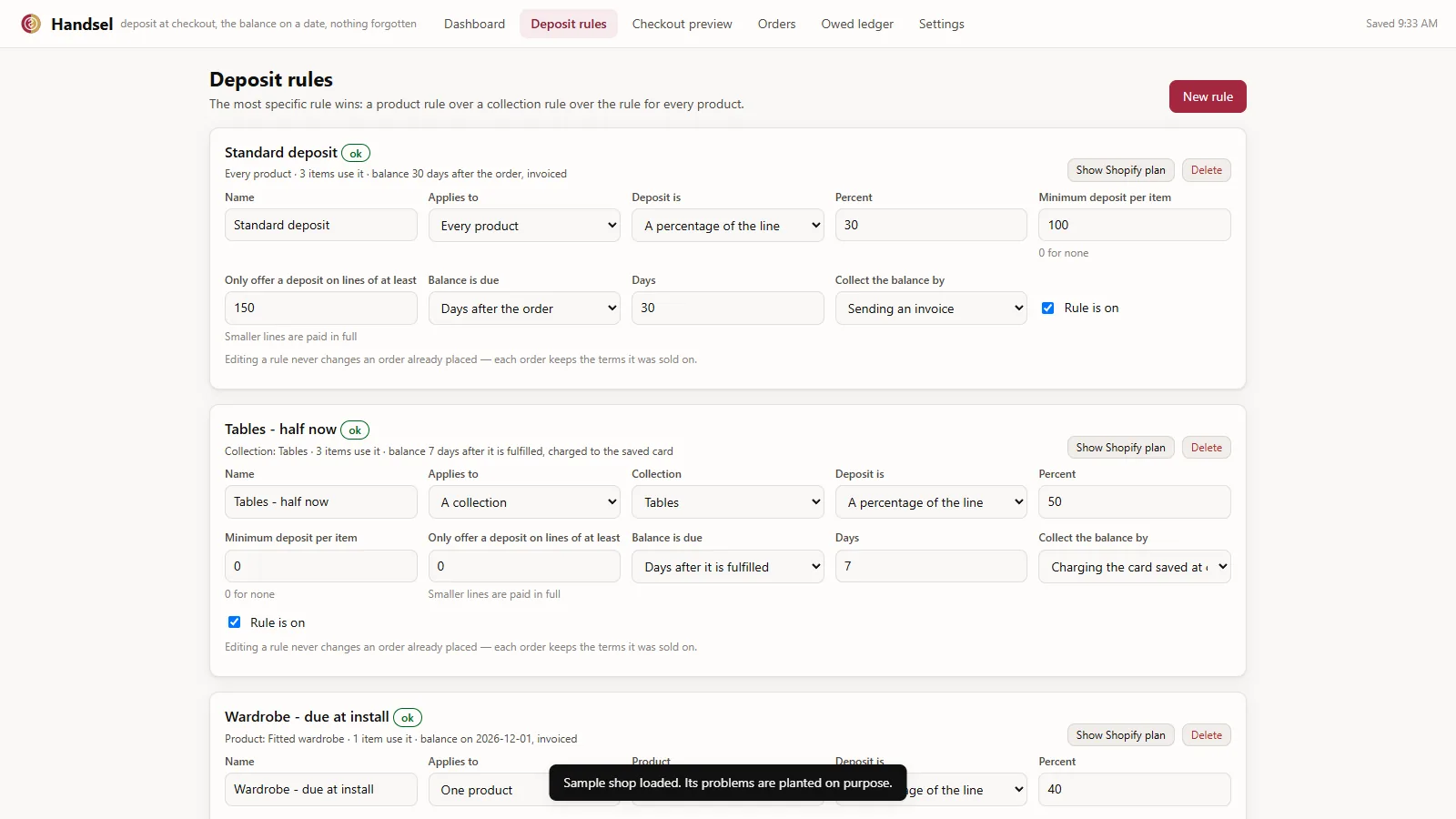Open Balance is due dropdown 'Days after the order'
The image size is (1456, 819).
click(524, 308)
